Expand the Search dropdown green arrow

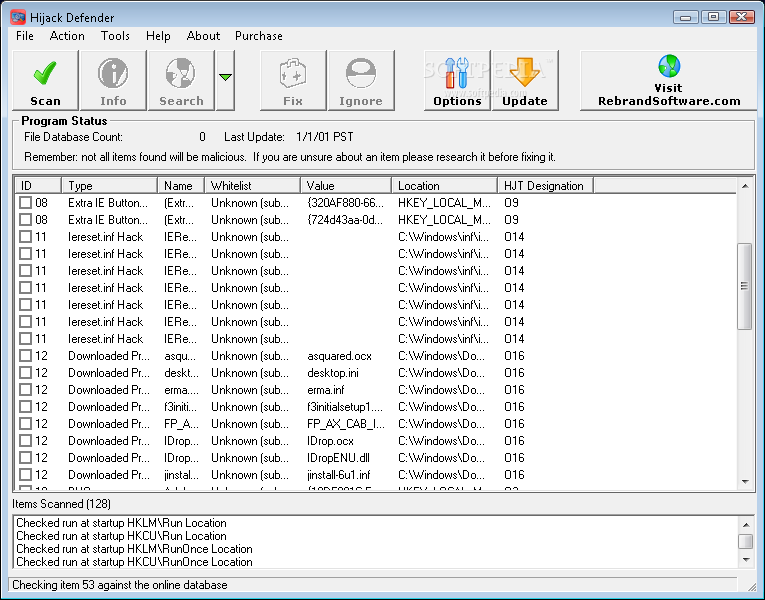coord(225,80)
